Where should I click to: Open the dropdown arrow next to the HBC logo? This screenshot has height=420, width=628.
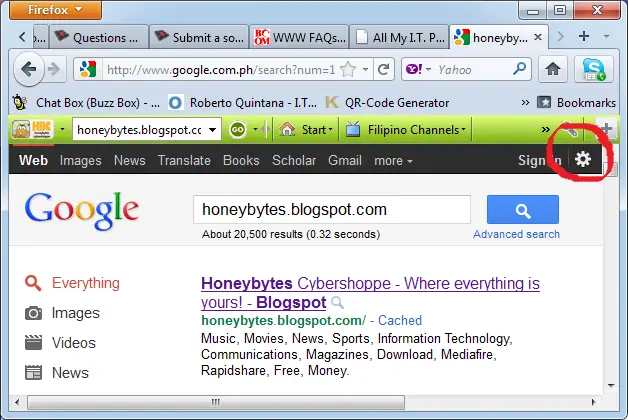point(62,129)
